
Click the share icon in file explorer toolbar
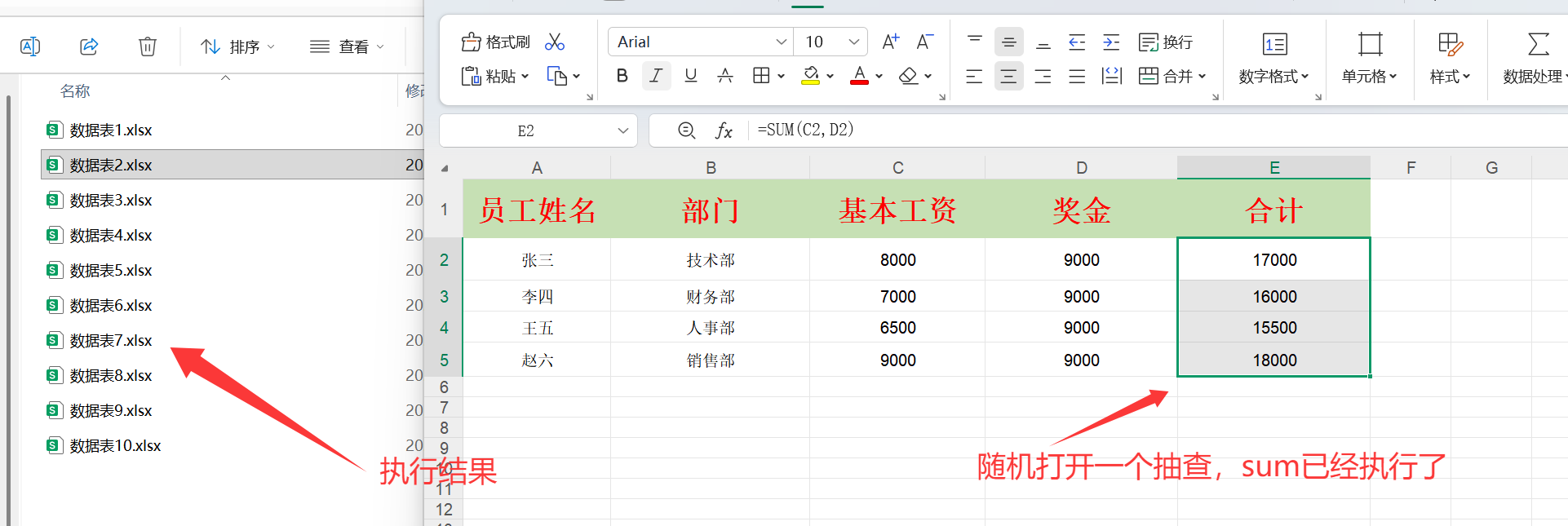pyautogui.click(x=89, y=46)
